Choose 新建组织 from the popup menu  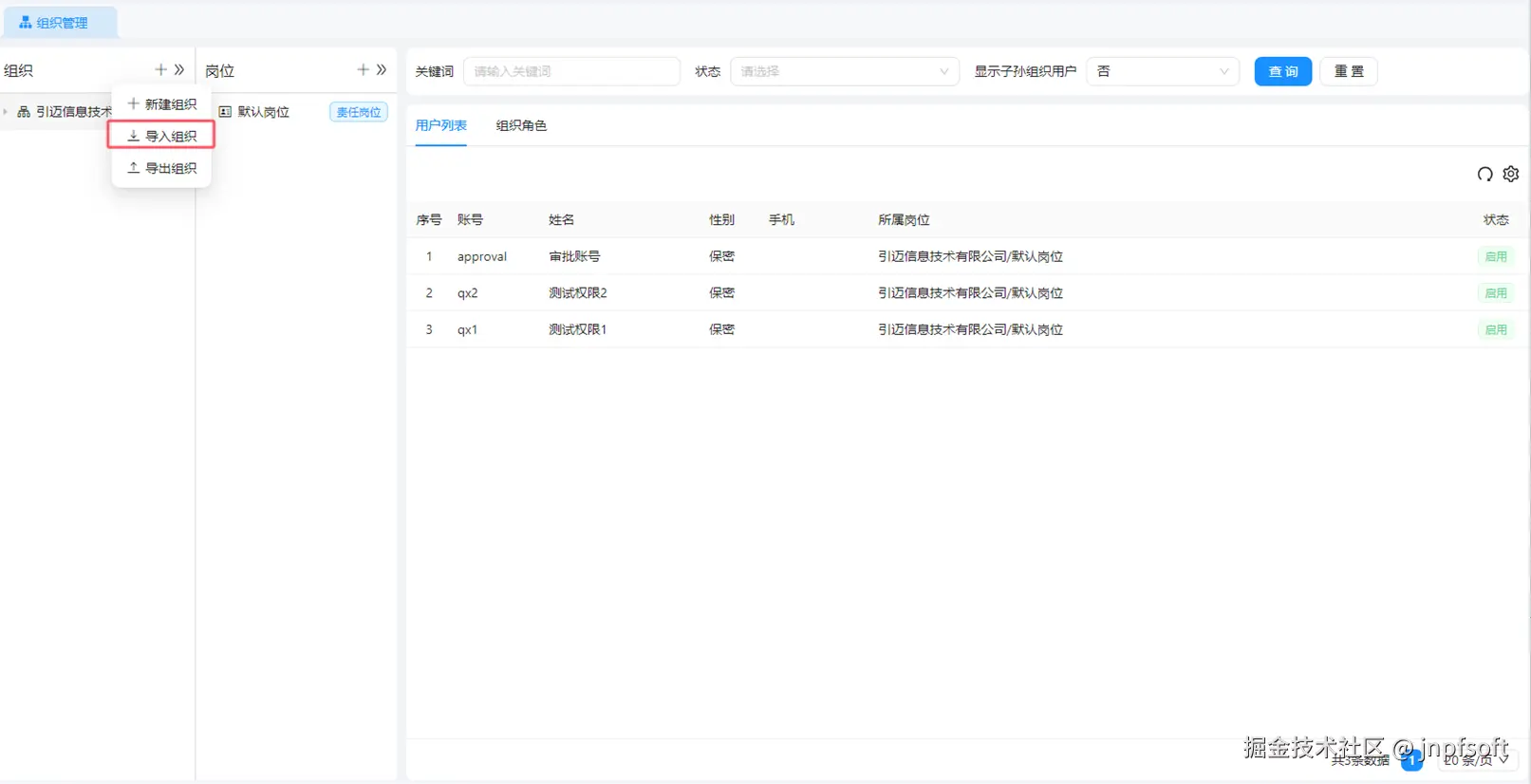[162, 104]
